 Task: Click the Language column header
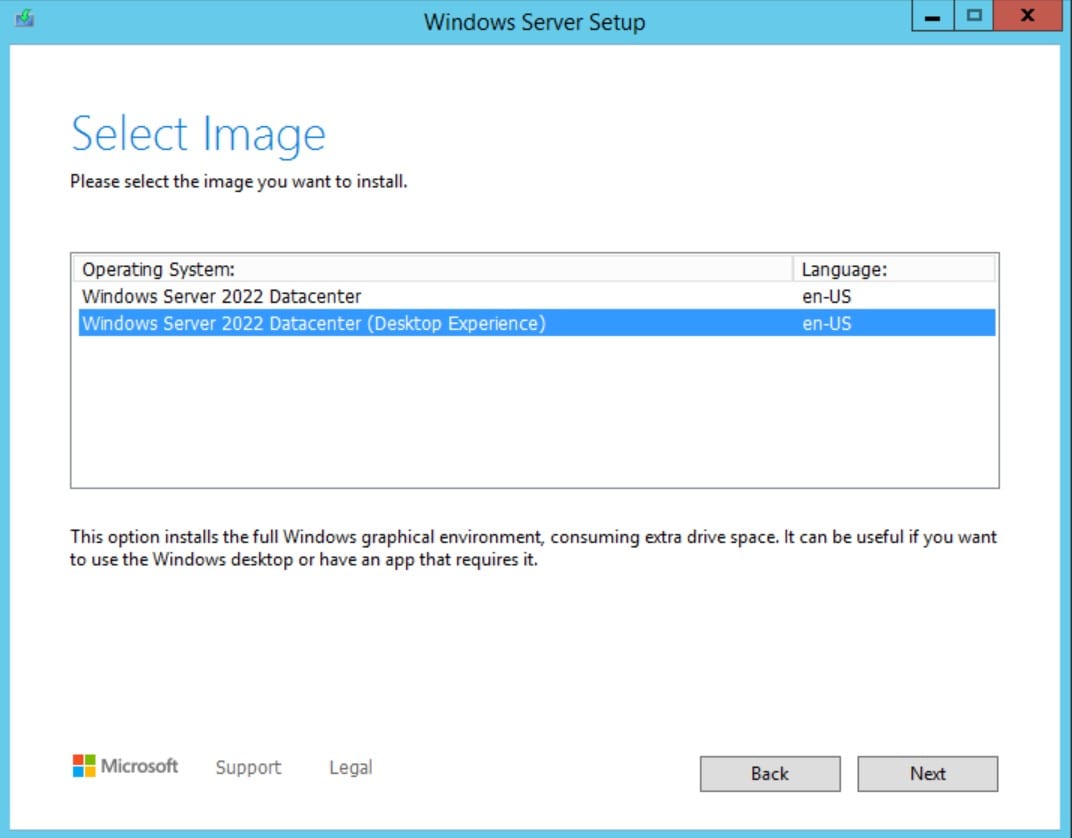tap(894, 269)
